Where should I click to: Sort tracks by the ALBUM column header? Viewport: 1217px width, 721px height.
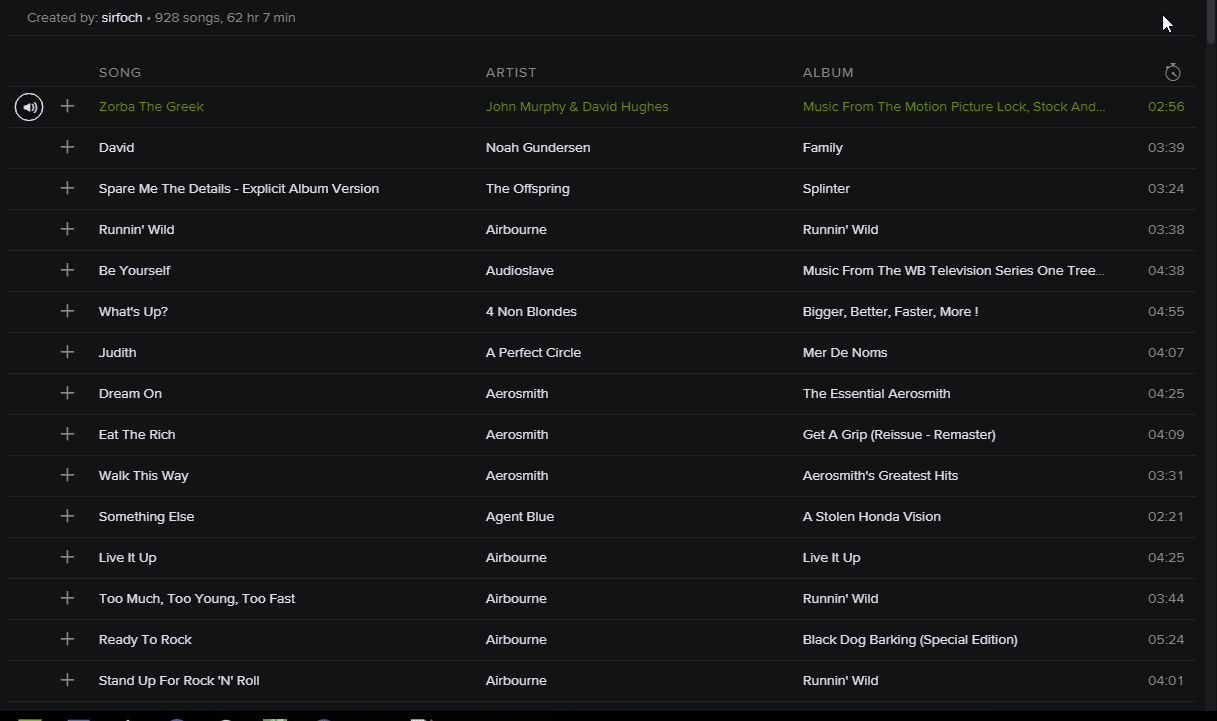828,72
